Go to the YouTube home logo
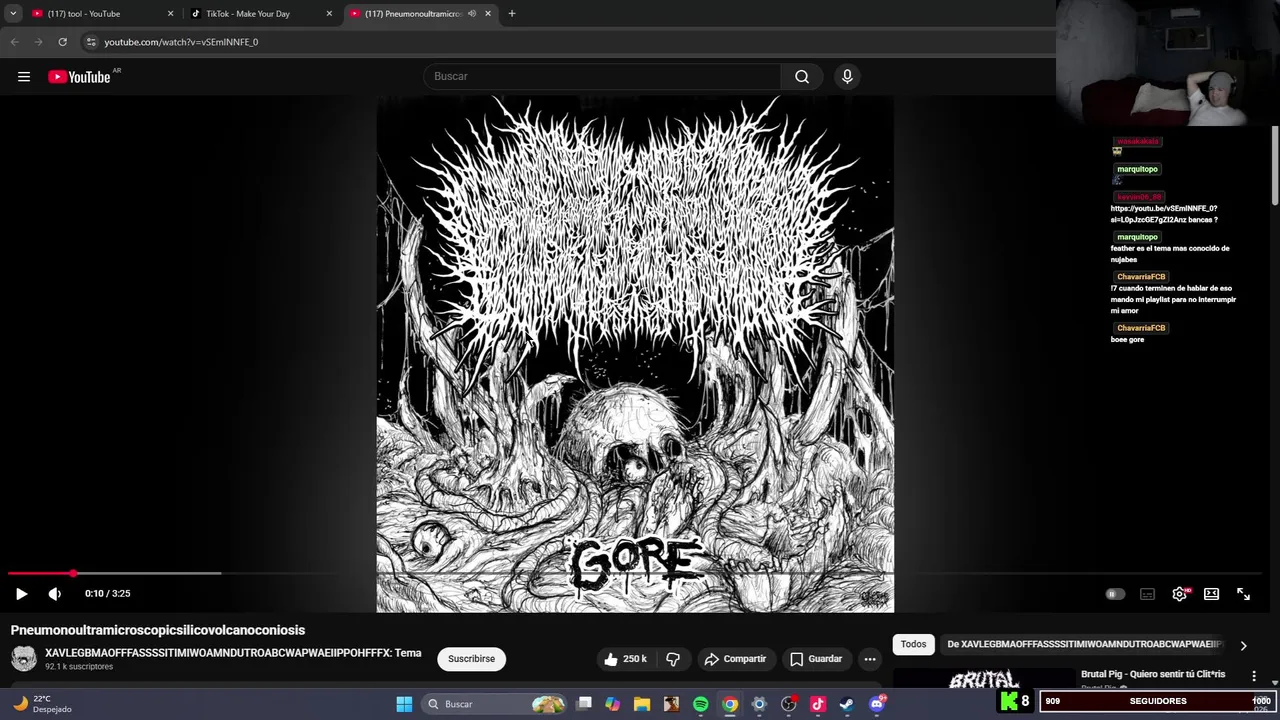The image size is (1280, 720). (x=79, y=77)
